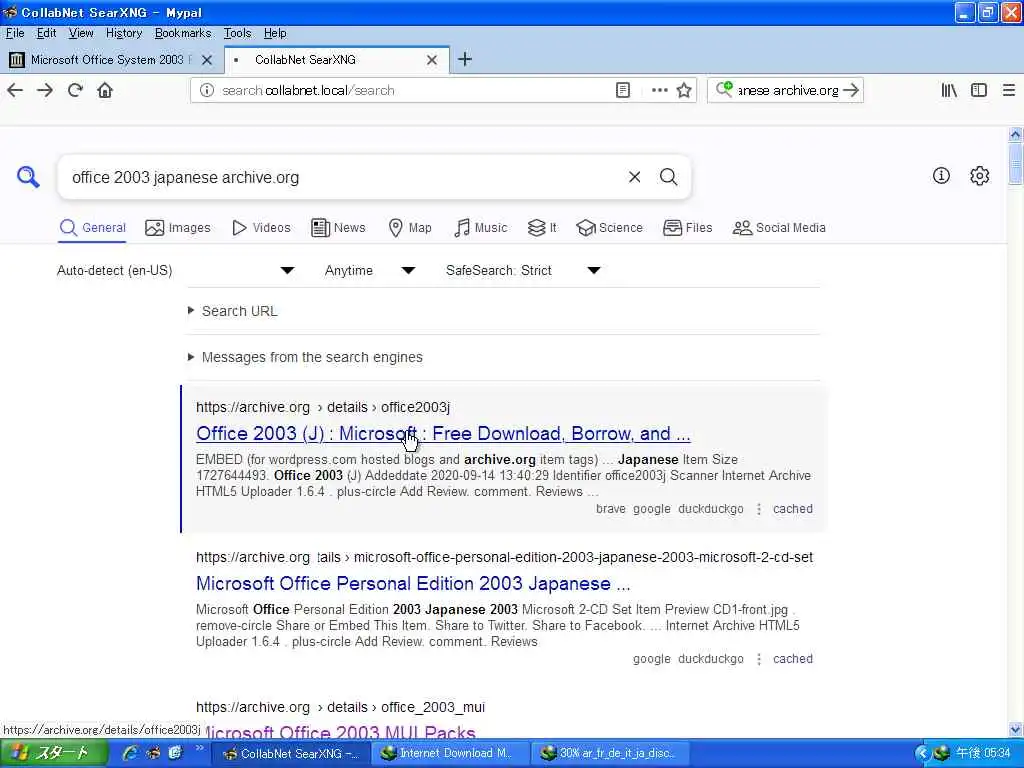This screenshot has width=1024, height=768.
Task: Toggle reader view icon
Action: [623, 90]
